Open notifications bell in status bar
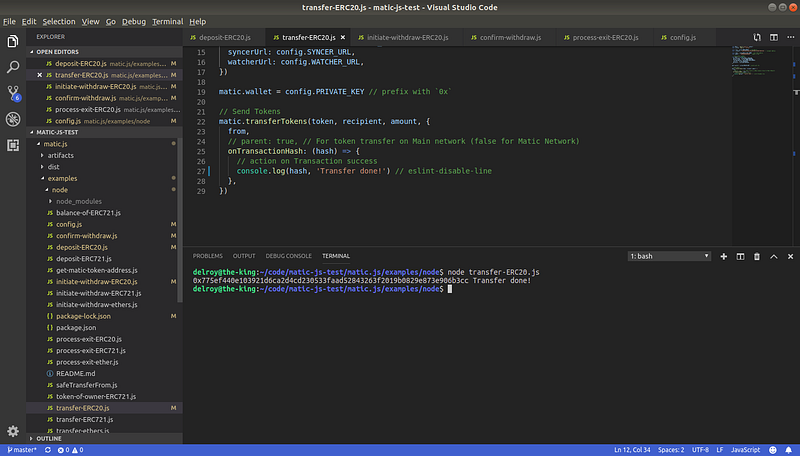This screenshot has width=800, height=456. coord(790,450)
